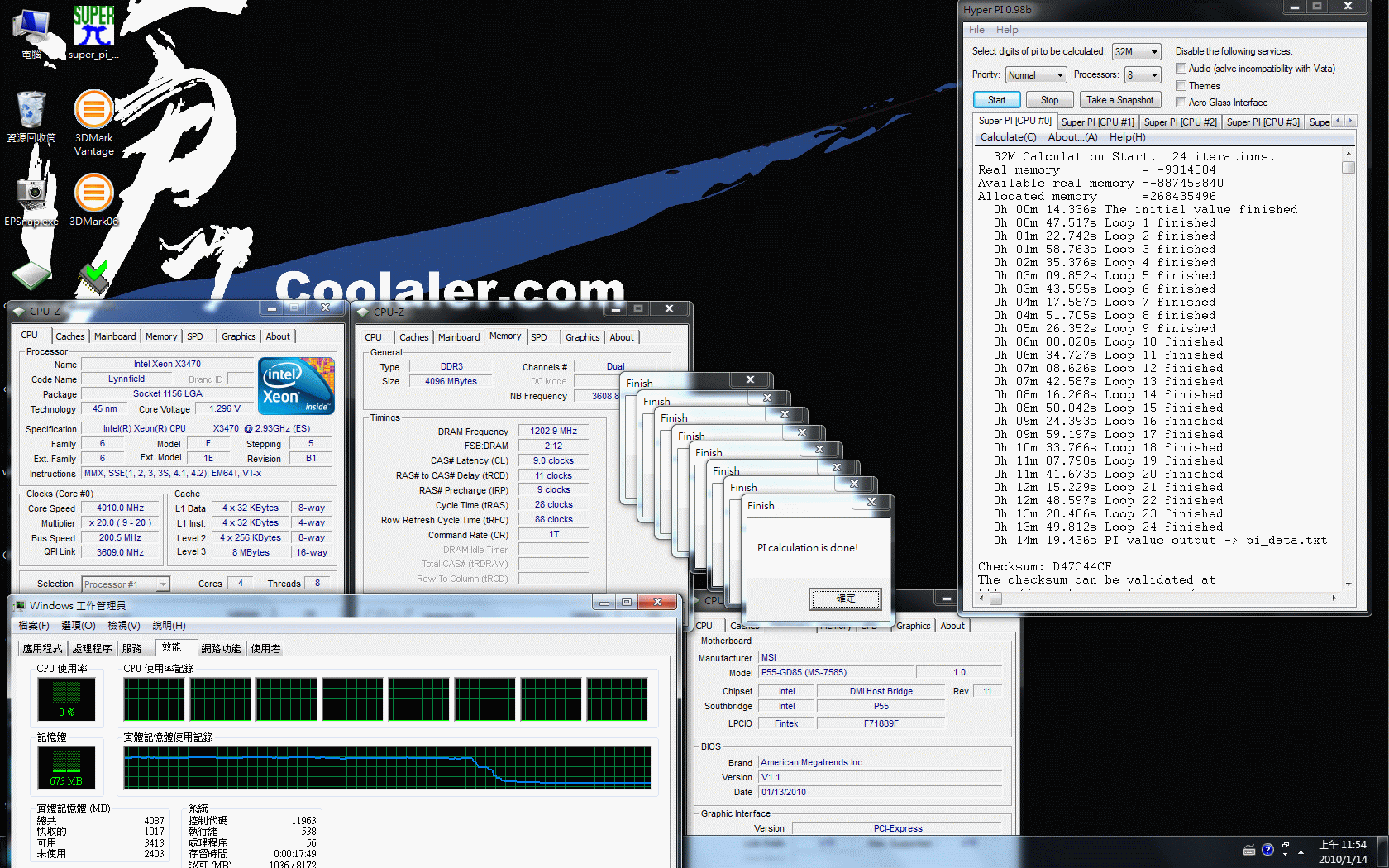Open SPD tab in CPU-Z Xeon processor window
The image size is (1389, 868).
tap(195, 336)
